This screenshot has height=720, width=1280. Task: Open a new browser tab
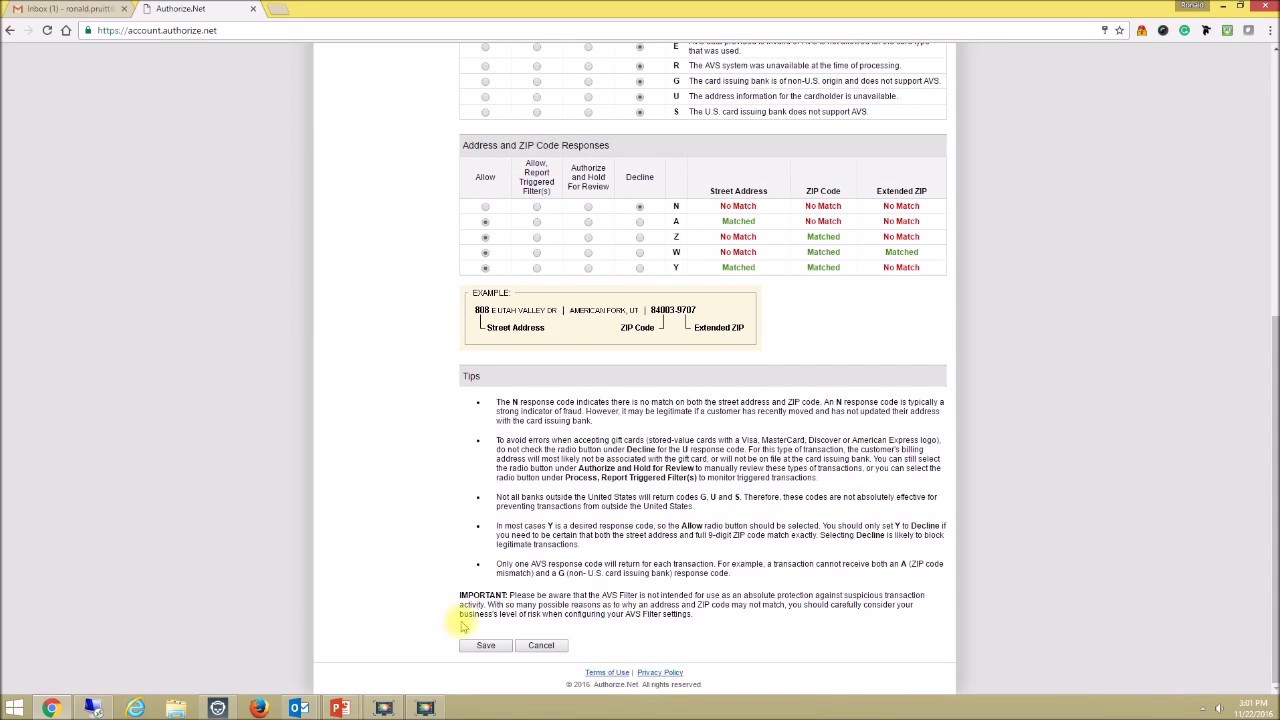pyautogui.click(x=278, y=9)
